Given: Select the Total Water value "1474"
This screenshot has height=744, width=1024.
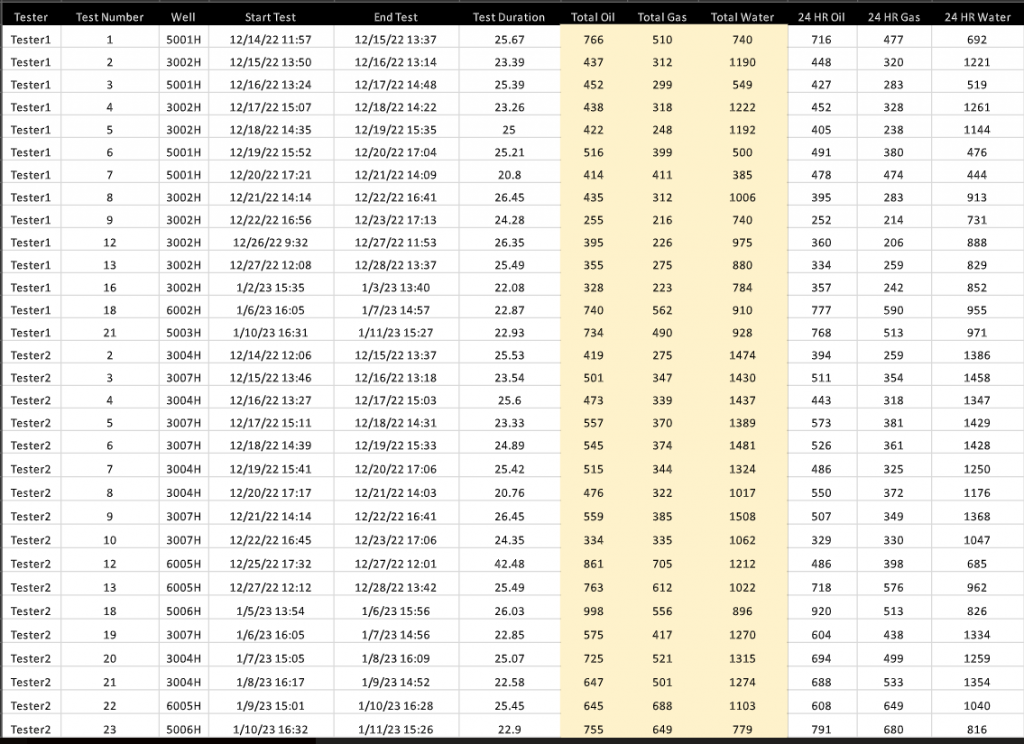Looking at the screenshot, I should (743, 355).
